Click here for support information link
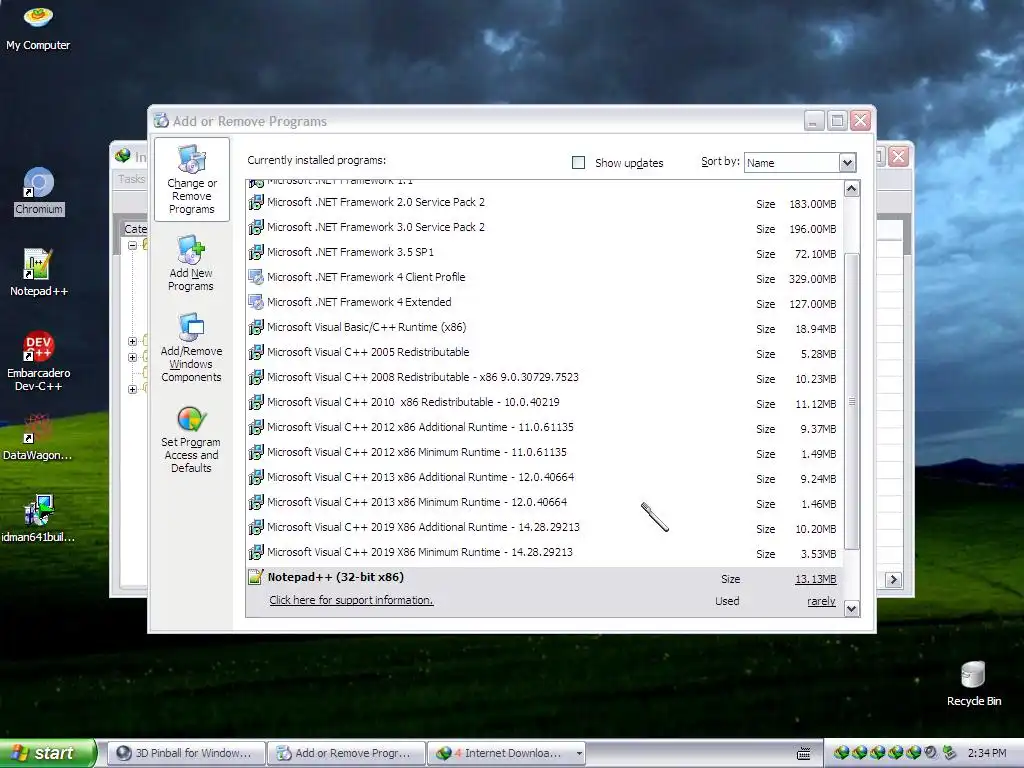This screenshot has height=768, width=1024. pos(351,600)
